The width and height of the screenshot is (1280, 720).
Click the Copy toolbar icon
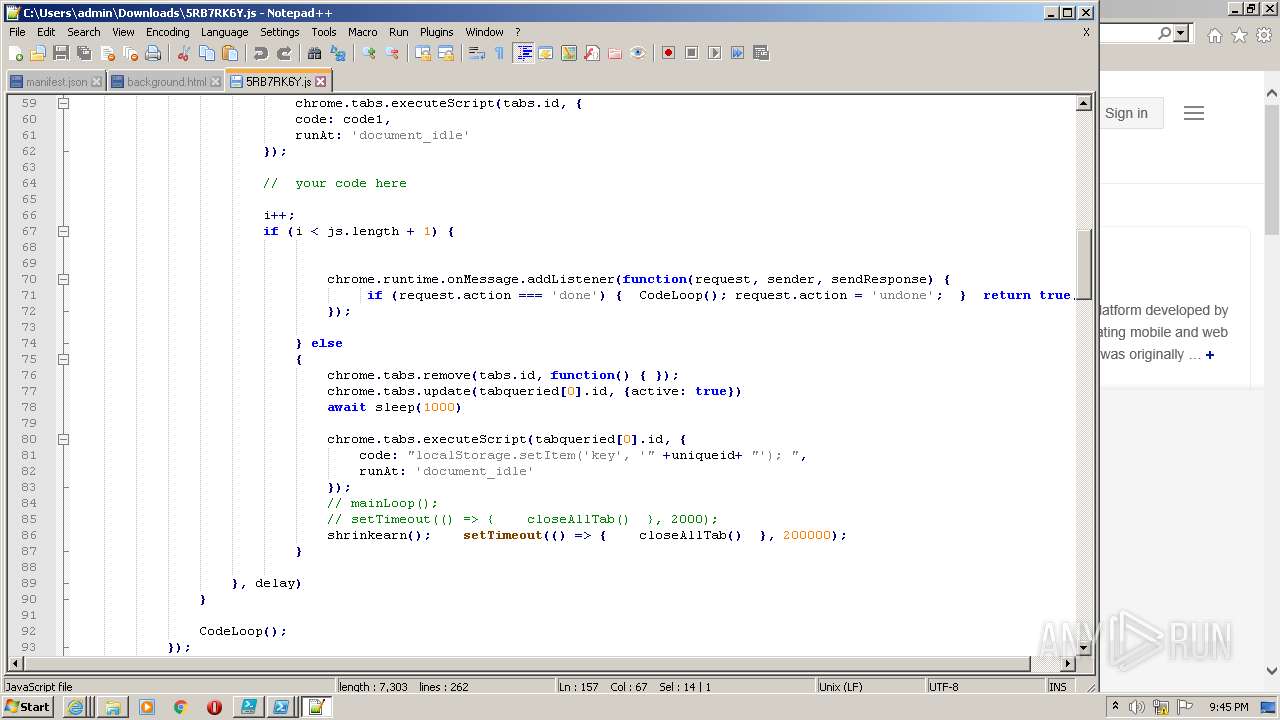tap(207, 53)
